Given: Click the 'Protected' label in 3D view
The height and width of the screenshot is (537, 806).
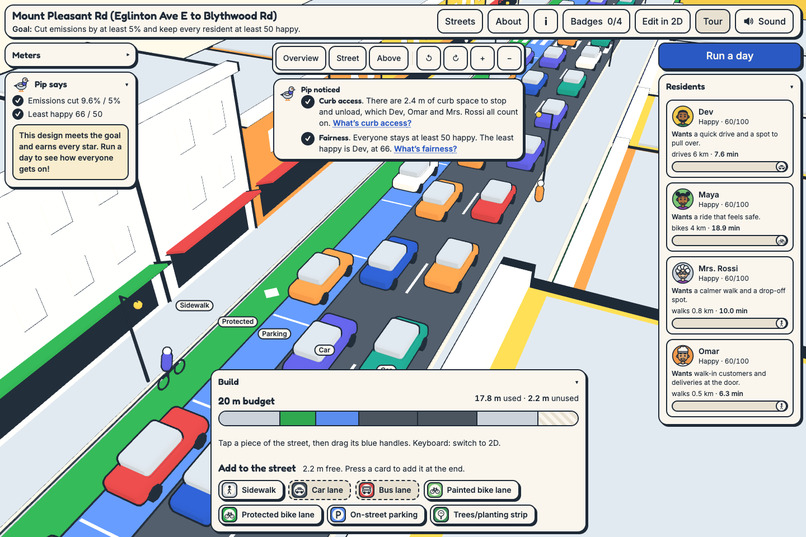Looking at the screenshot, I should 237,321.
